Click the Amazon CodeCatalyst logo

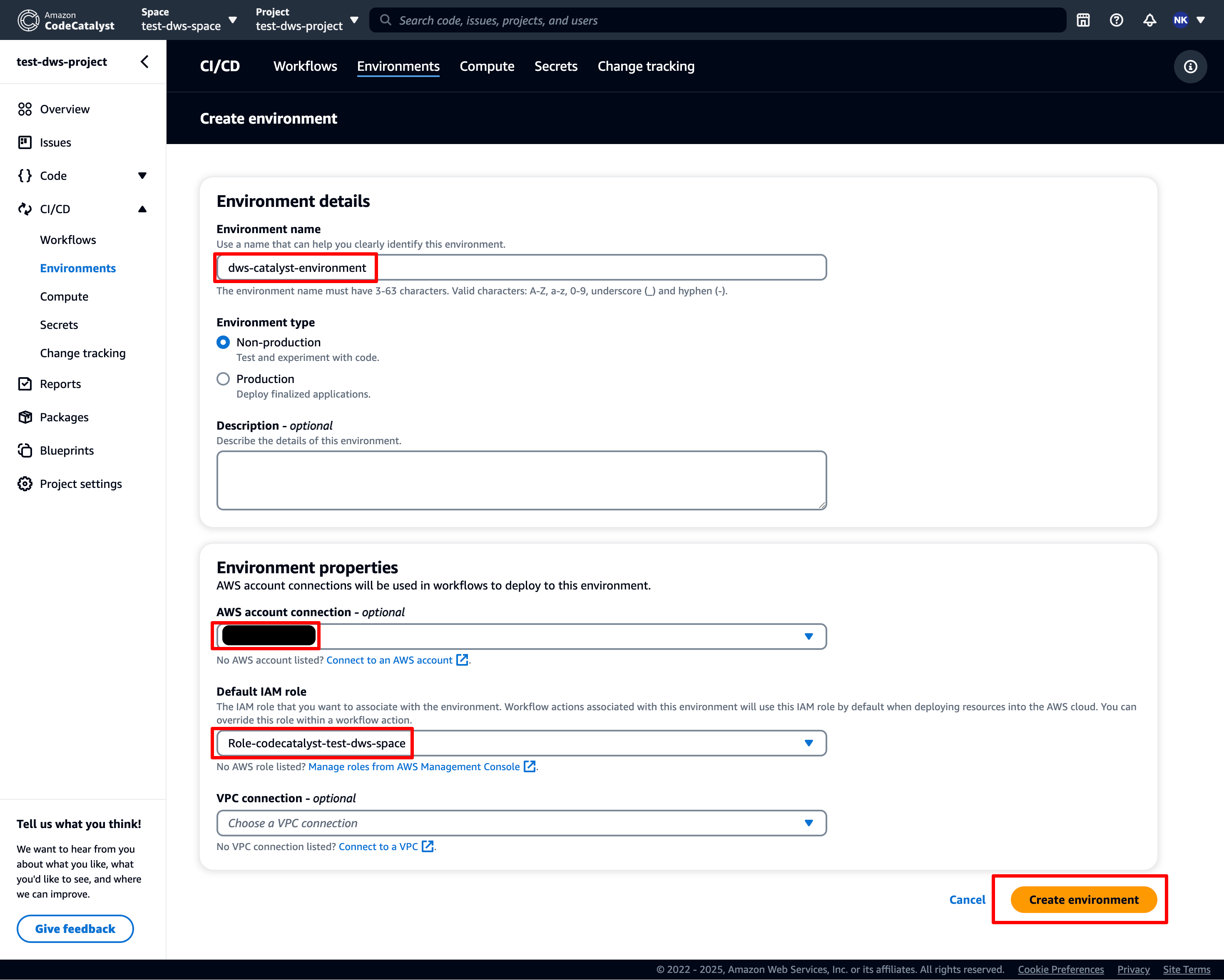tap(66, 20)
